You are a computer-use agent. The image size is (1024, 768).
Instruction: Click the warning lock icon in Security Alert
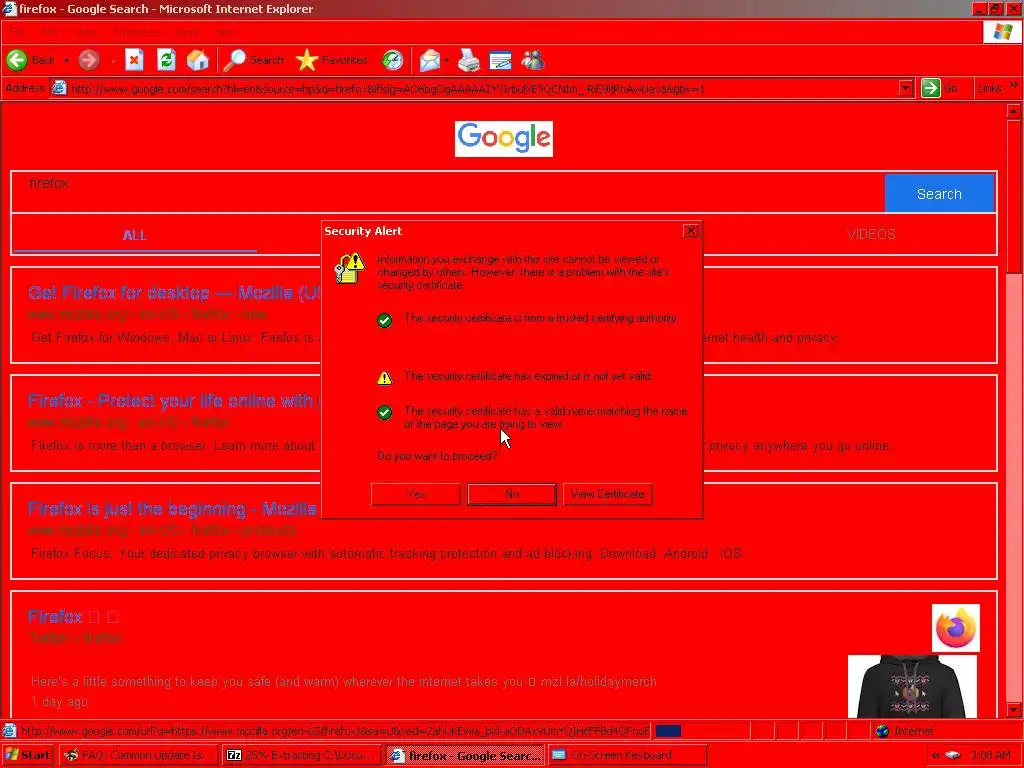coord(349,268)
